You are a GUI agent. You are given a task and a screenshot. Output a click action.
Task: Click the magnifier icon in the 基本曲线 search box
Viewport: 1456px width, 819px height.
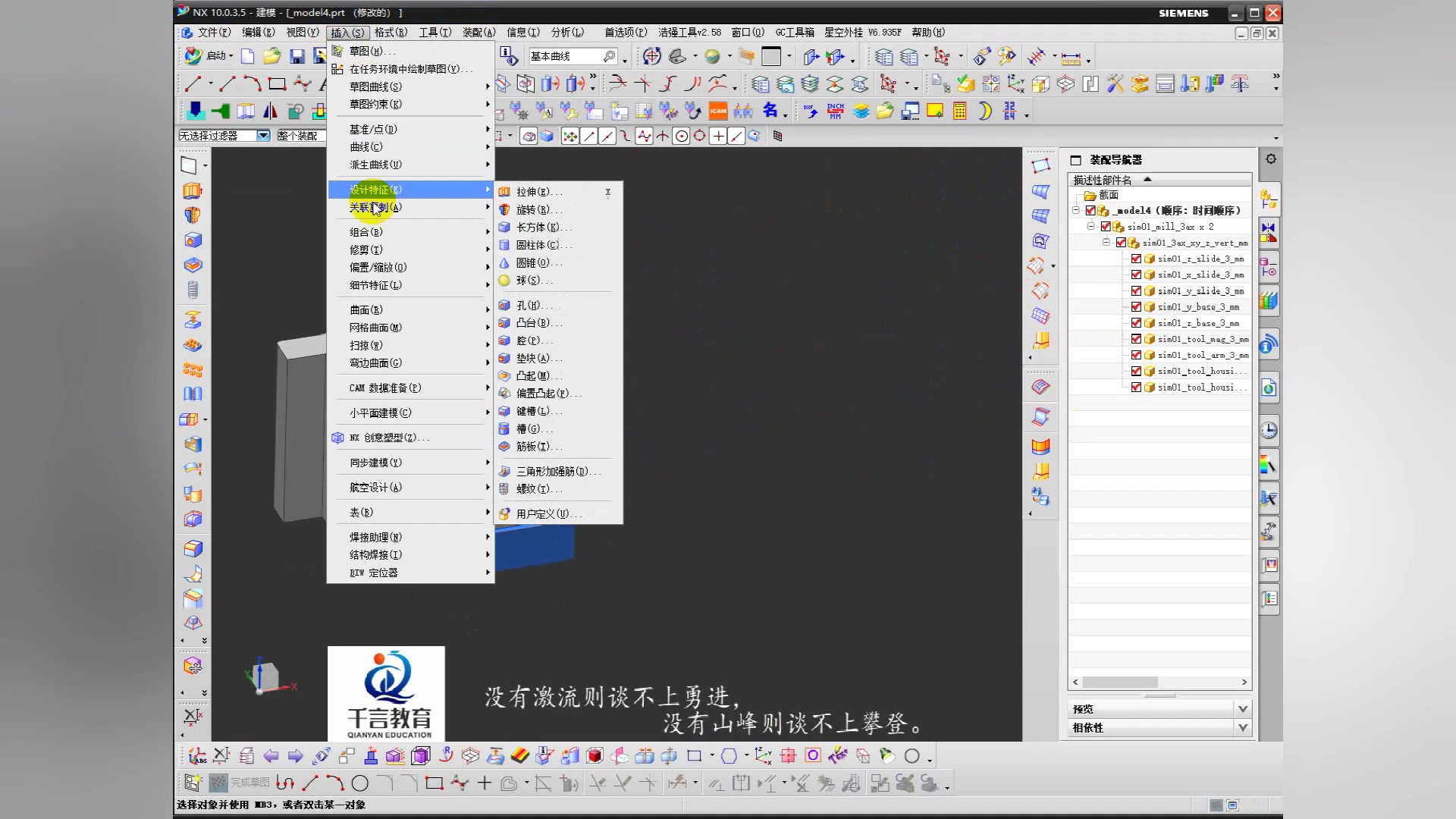click(609, 56)
